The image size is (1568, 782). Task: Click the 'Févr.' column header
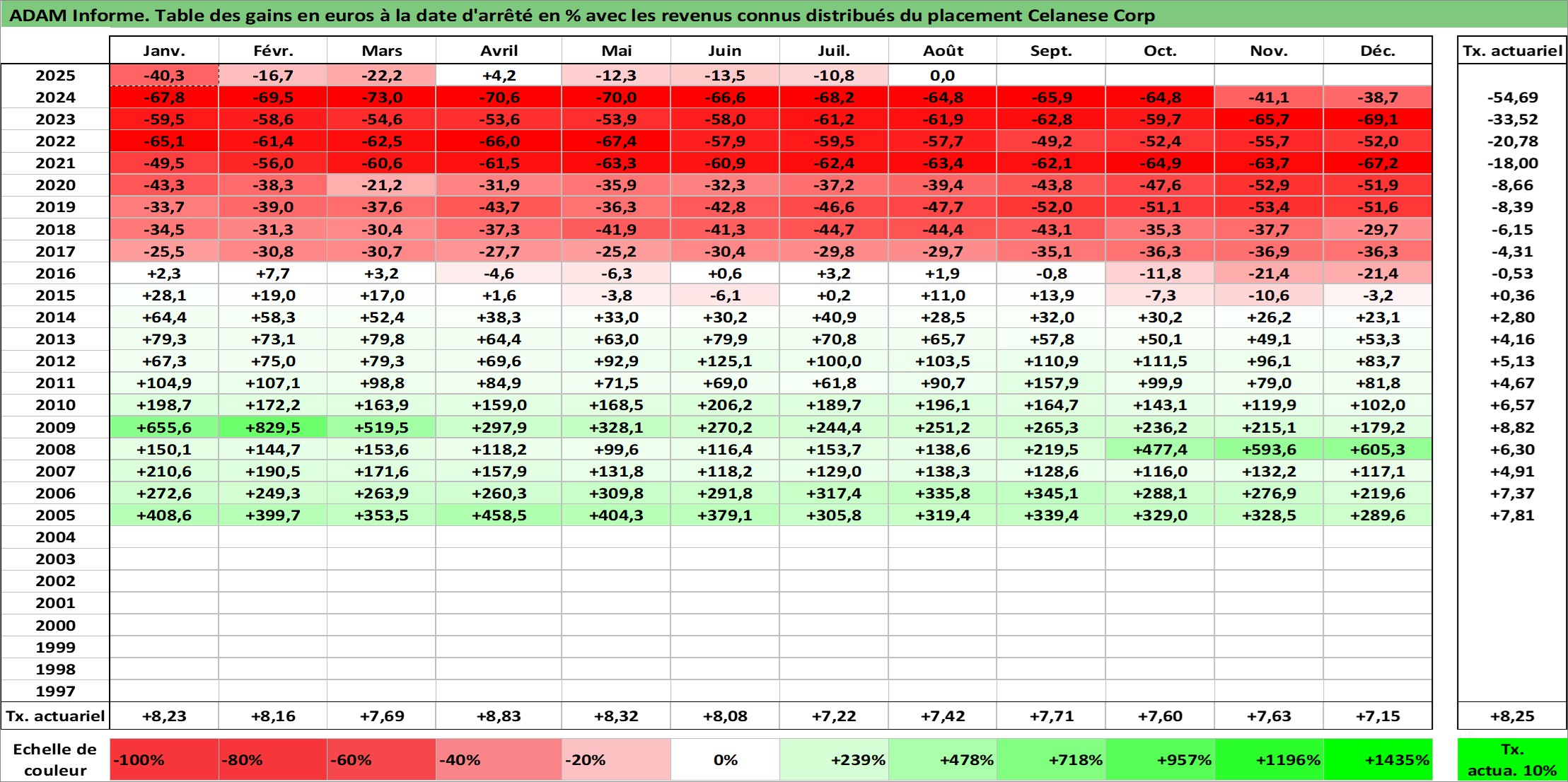tap(273, 50)
